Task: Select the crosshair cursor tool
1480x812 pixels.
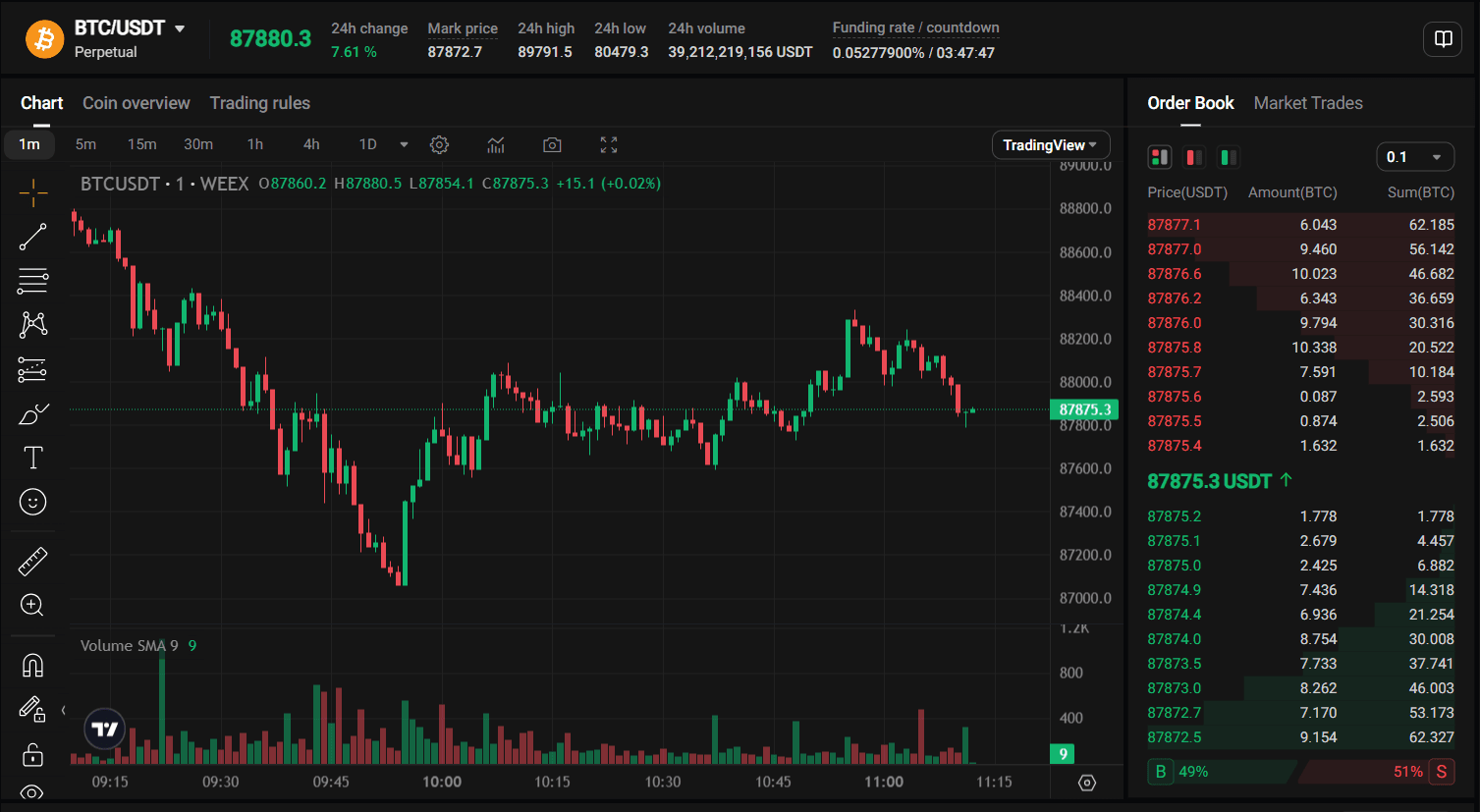Action: [x=32, y=192]
